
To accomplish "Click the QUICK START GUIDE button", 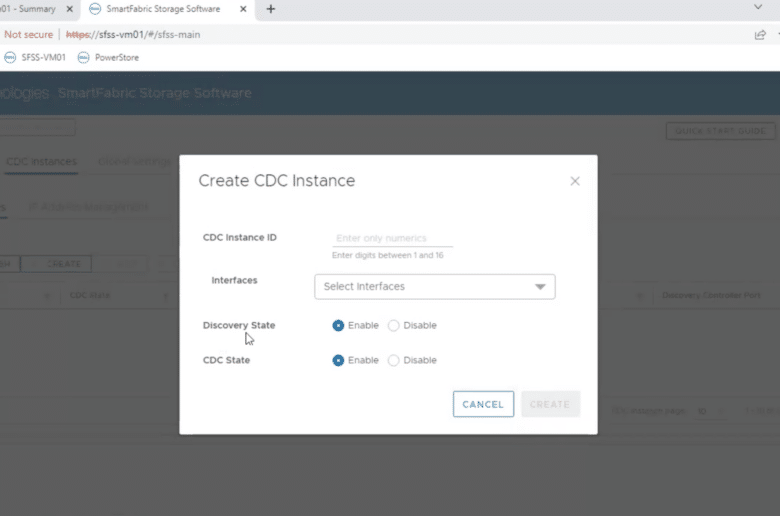I will pos(720,131).
